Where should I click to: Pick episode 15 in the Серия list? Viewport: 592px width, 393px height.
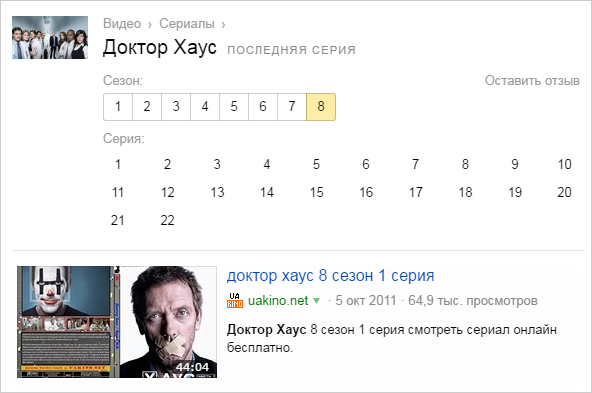[x=316, y=193]
